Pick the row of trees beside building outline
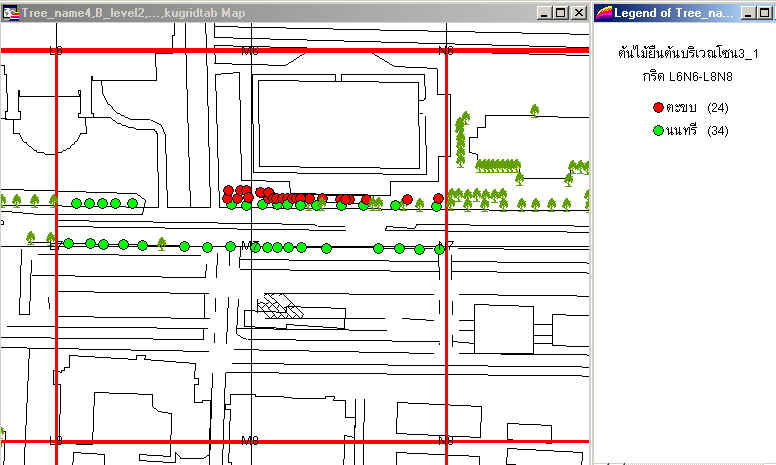Viewport: 776px width, 465px height. [x=495, y=165]
